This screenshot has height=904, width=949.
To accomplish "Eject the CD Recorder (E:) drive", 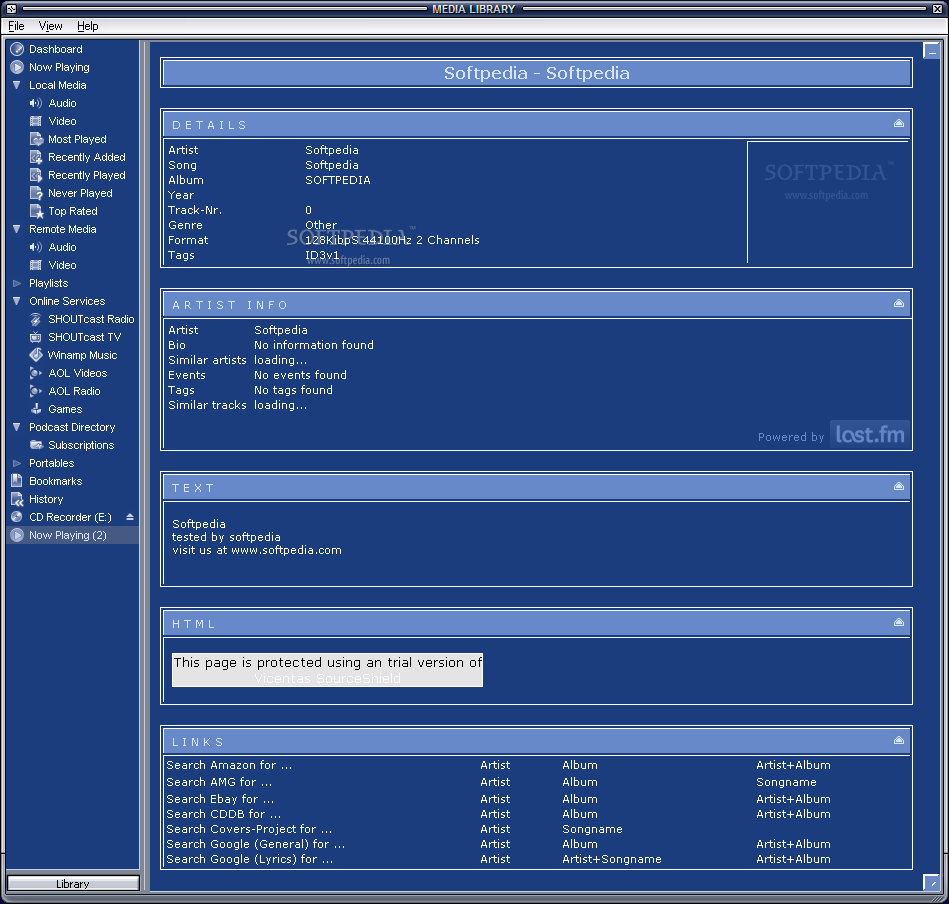I will coord(130,517).
